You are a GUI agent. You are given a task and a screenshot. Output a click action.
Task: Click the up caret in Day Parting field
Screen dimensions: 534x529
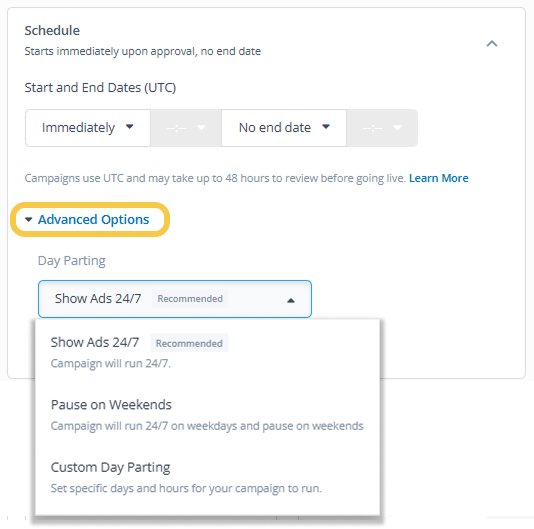coord(290,300)
